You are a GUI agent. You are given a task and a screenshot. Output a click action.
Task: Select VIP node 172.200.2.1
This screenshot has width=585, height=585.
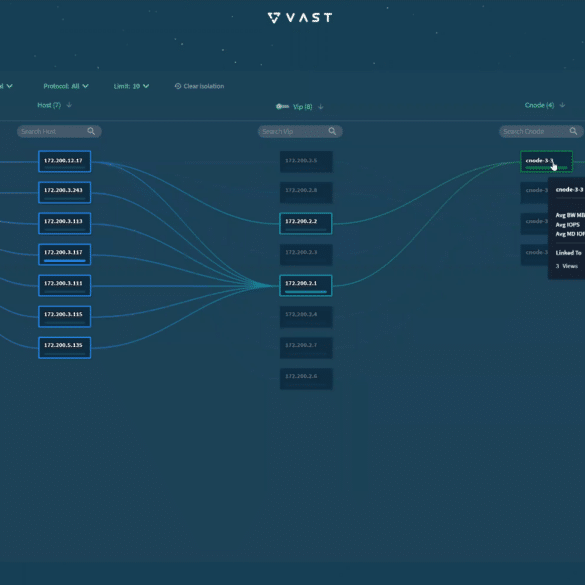[x=306, y=285]
